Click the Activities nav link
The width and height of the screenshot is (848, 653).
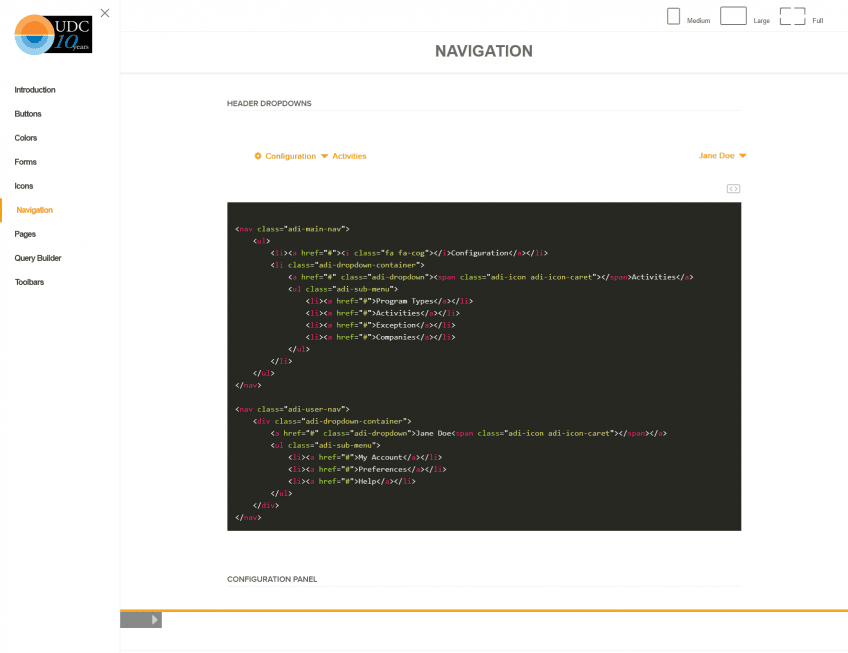349,156
